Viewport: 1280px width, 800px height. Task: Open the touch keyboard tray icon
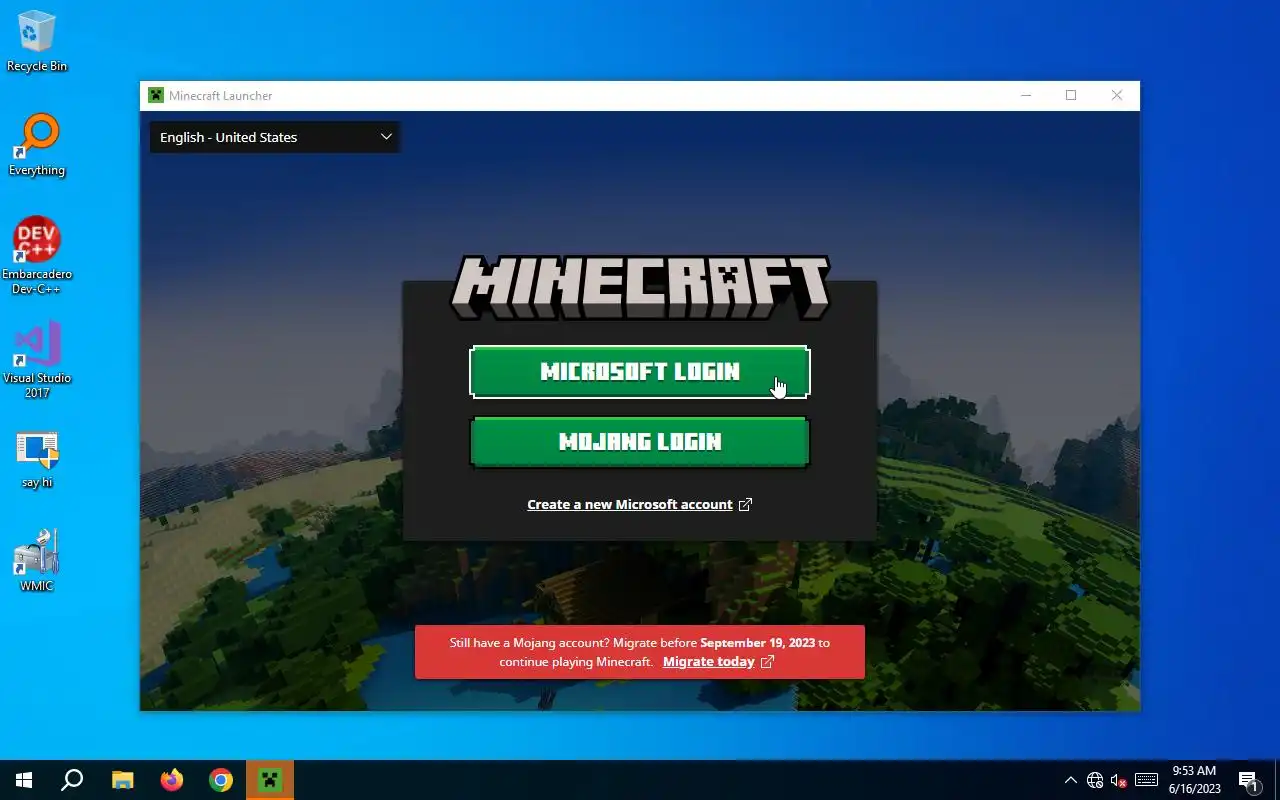(x=1147, y=780)
